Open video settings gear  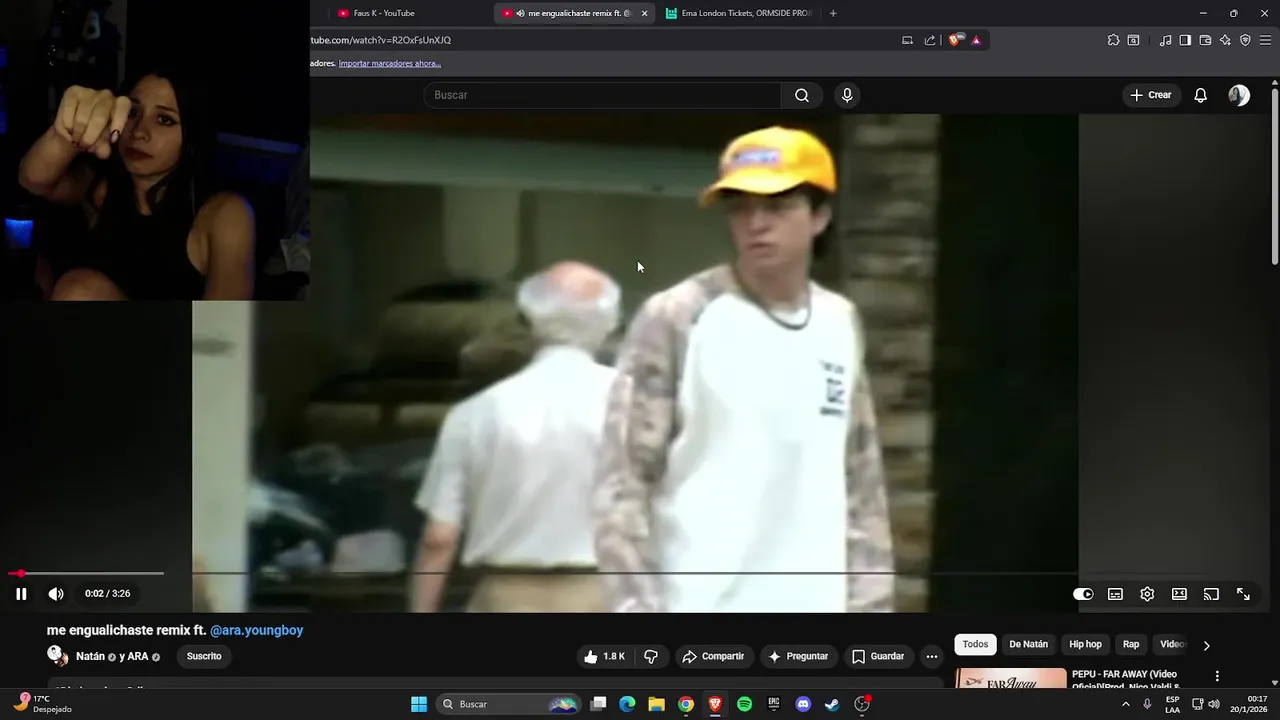point(1147,594)
